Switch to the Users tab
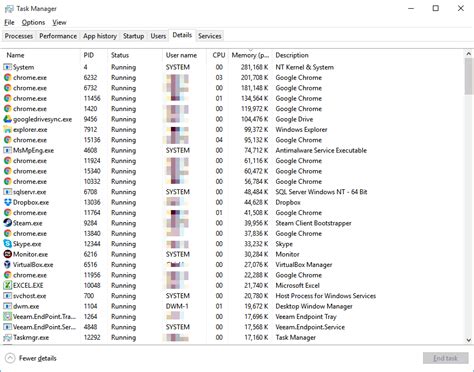Image resolution: width=474 pixels, height=372 pixels. point(158,36)
